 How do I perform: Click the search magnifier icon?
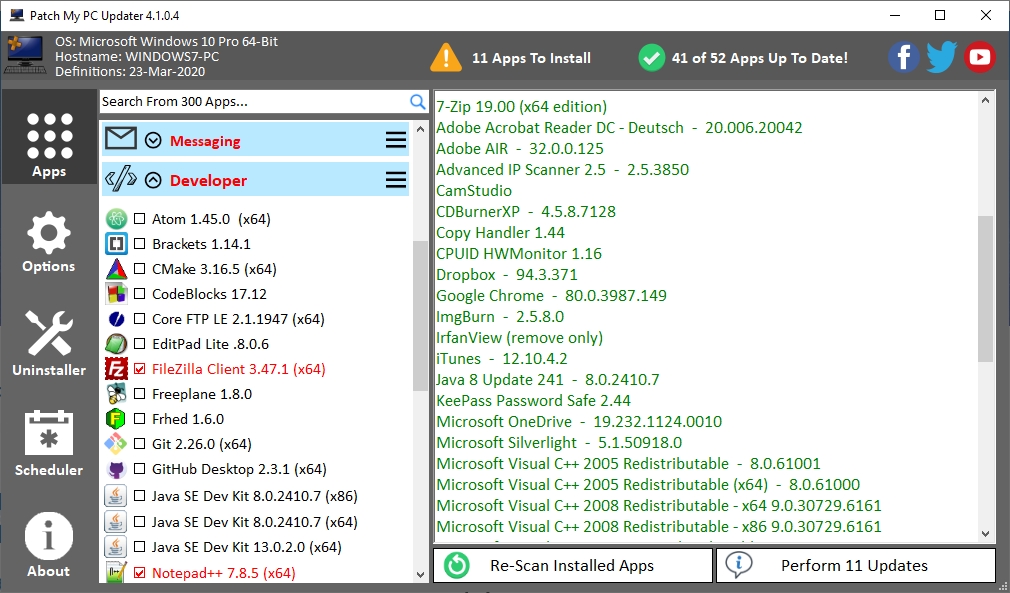pos(418,101)
